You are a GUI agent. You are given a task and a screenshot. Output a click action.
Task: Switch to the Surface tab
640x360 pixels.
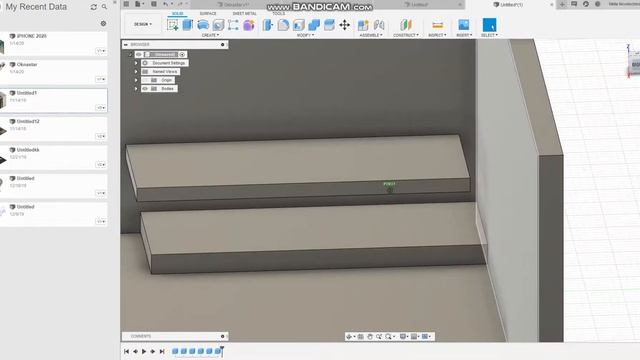point(208,13)
